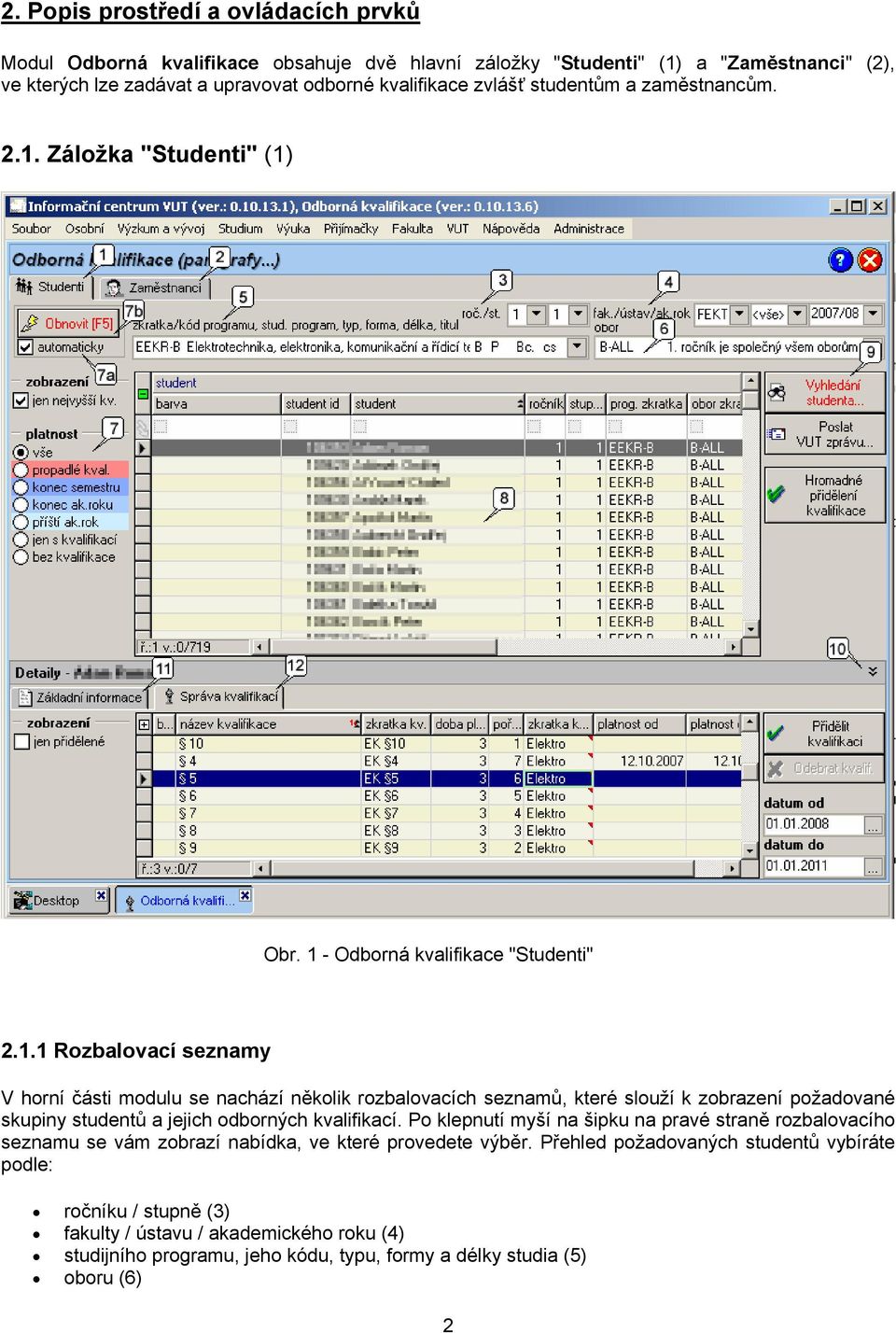Click the student id column header
The width and height of the screenshot is (896, 1333).
pos(315,403)
